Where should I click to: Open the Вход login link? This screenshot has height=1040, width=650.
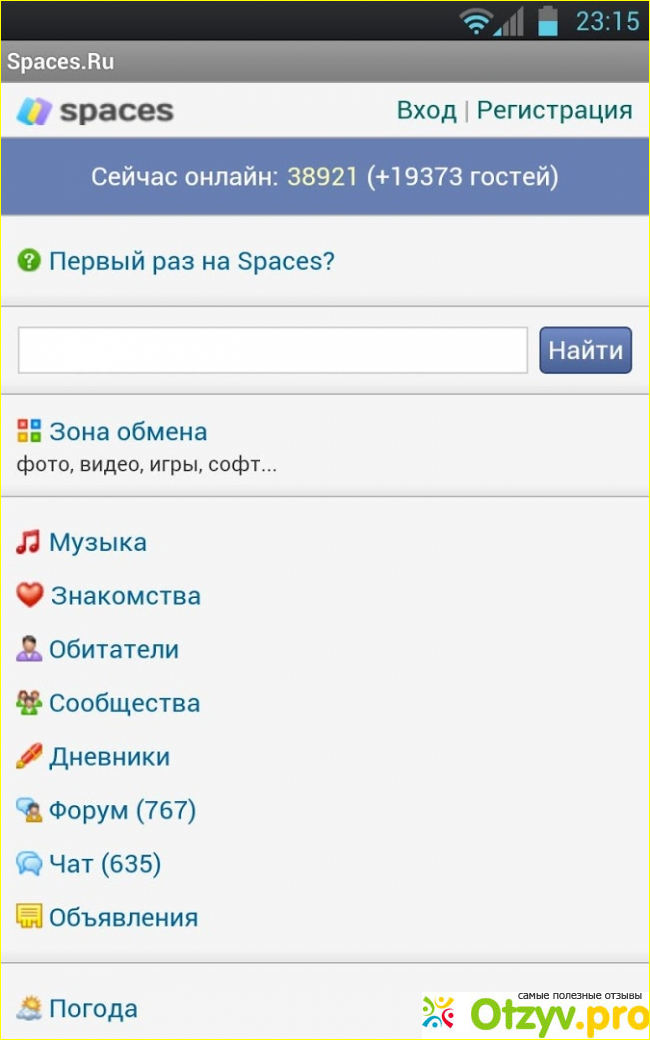(426, 110)
